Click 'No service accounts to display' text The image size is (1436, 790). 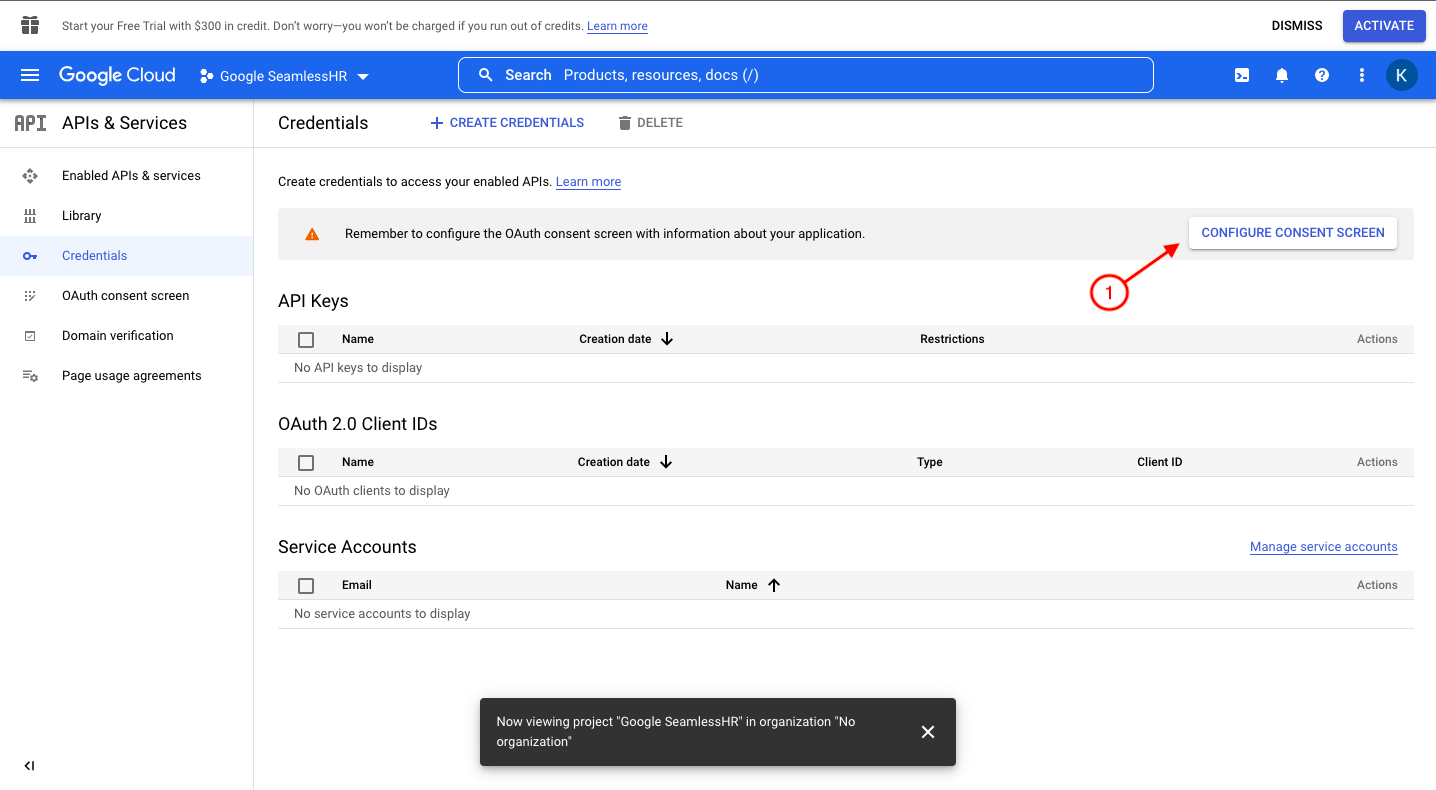pos(382,614)
